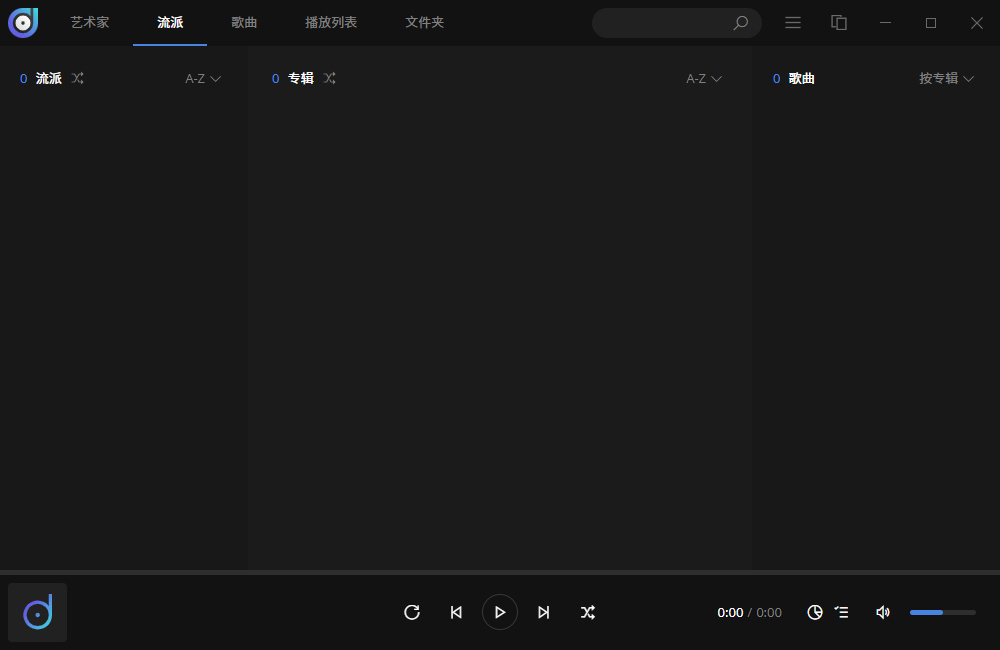Click the 专辑 column heading
The width and height of the screenshot is (1000, 650).
tap(301, 78)
